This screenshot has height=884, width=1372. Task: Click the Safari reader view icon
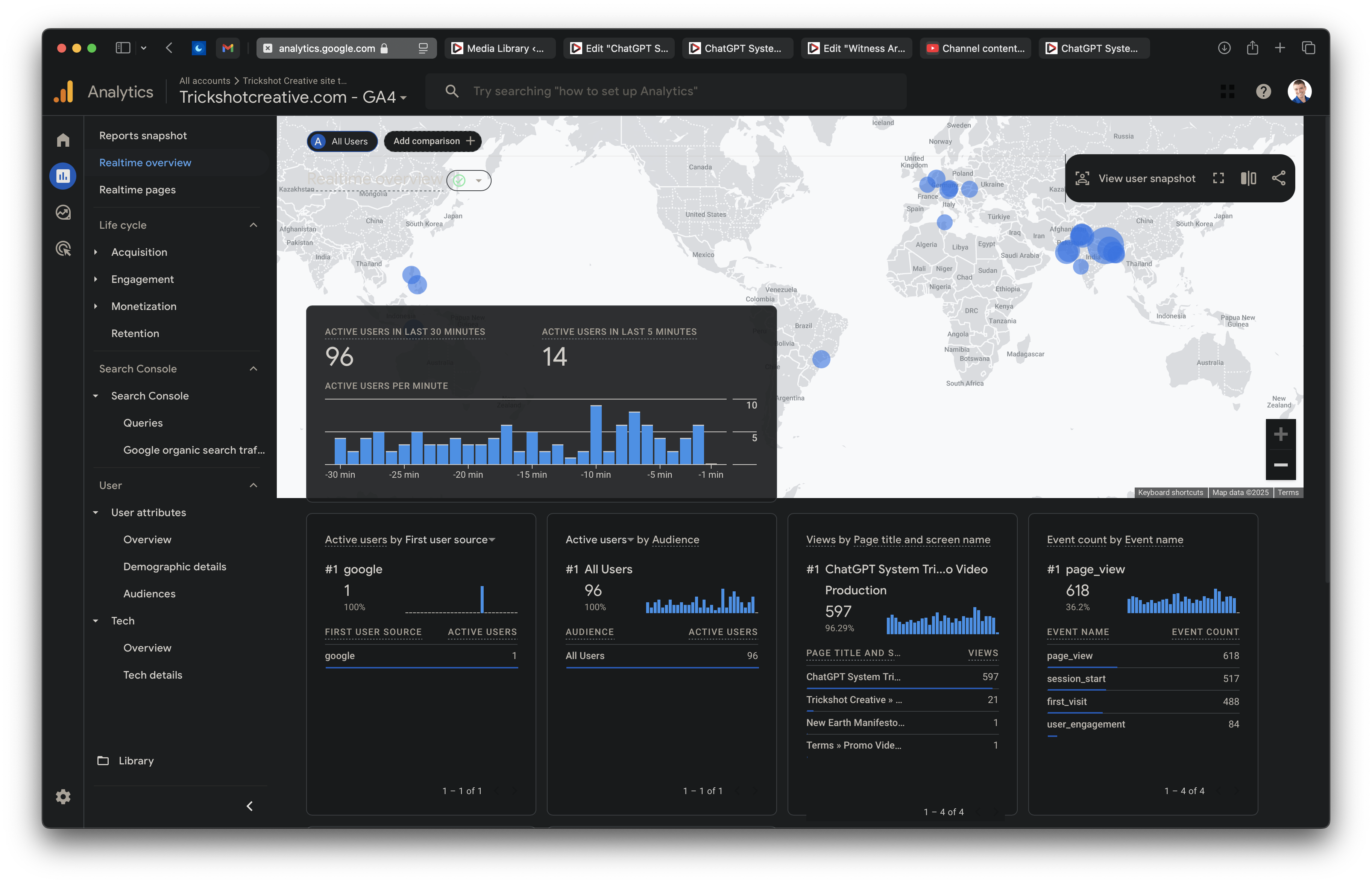coord(423,48)
